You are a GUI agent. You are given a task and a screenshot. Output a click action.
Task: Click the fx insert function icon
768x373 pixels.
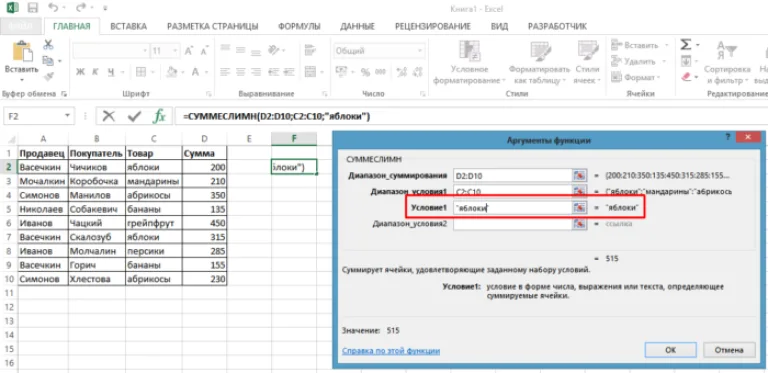159,116
